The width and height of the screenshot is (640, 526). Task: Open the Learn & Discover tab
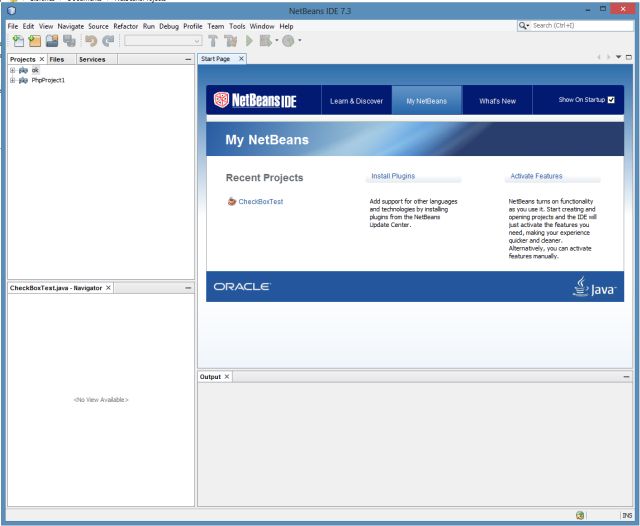[356, 101]
